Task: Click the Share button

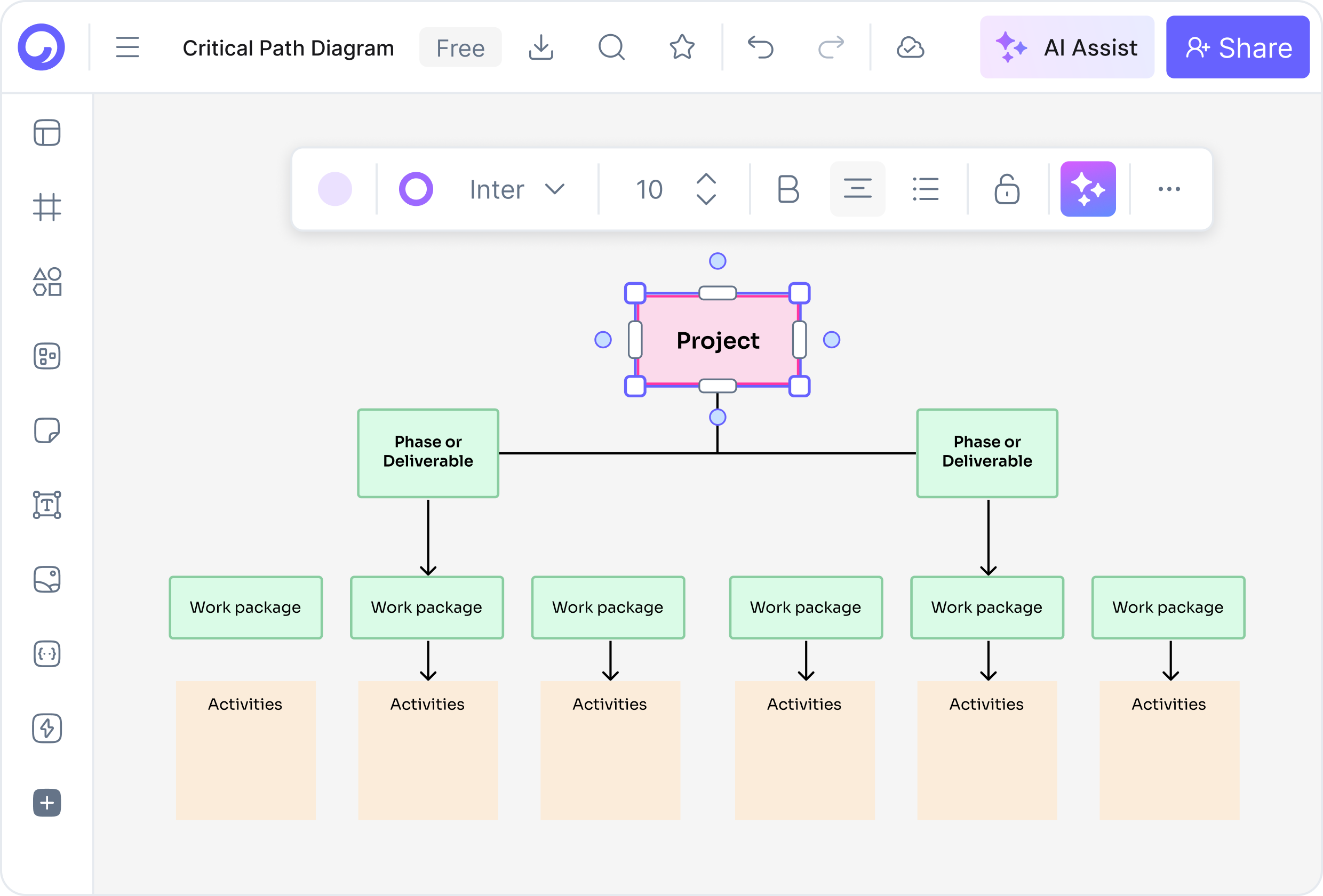Action: [x=1238, y=47]
